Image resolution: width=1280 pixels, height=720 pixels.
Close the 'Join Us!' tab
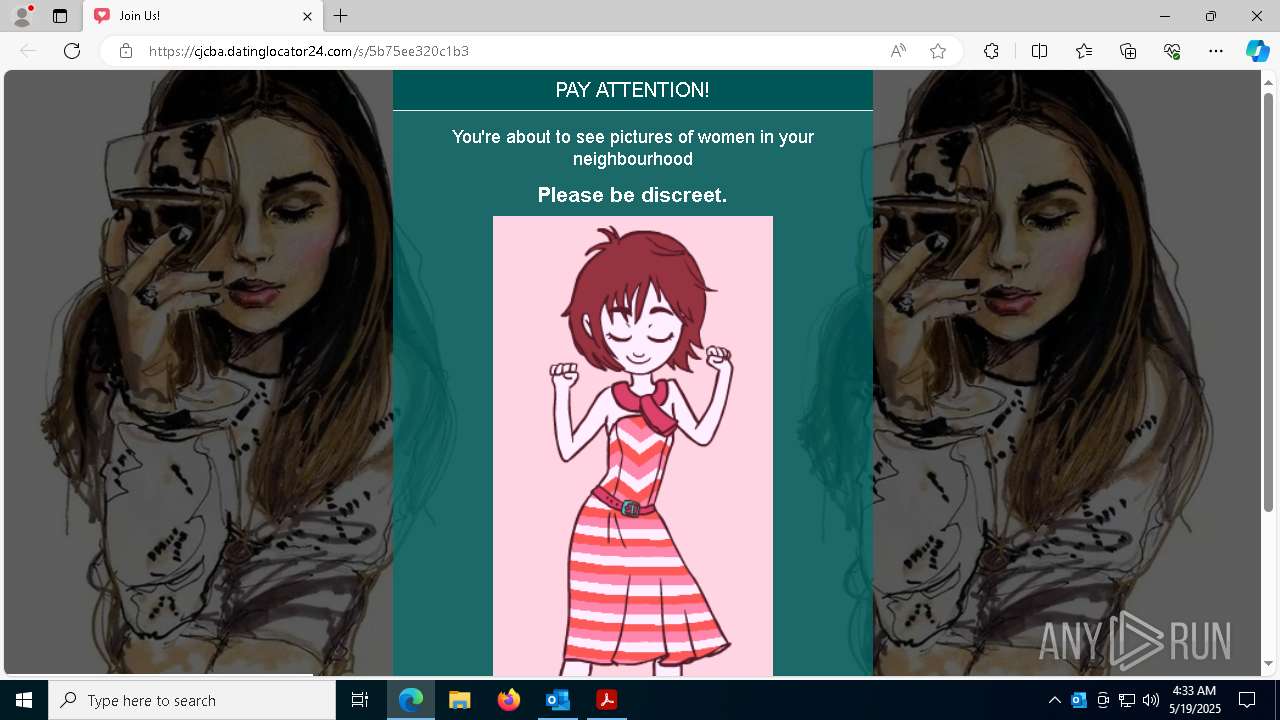pyautogui.click(x=308, y=16)
